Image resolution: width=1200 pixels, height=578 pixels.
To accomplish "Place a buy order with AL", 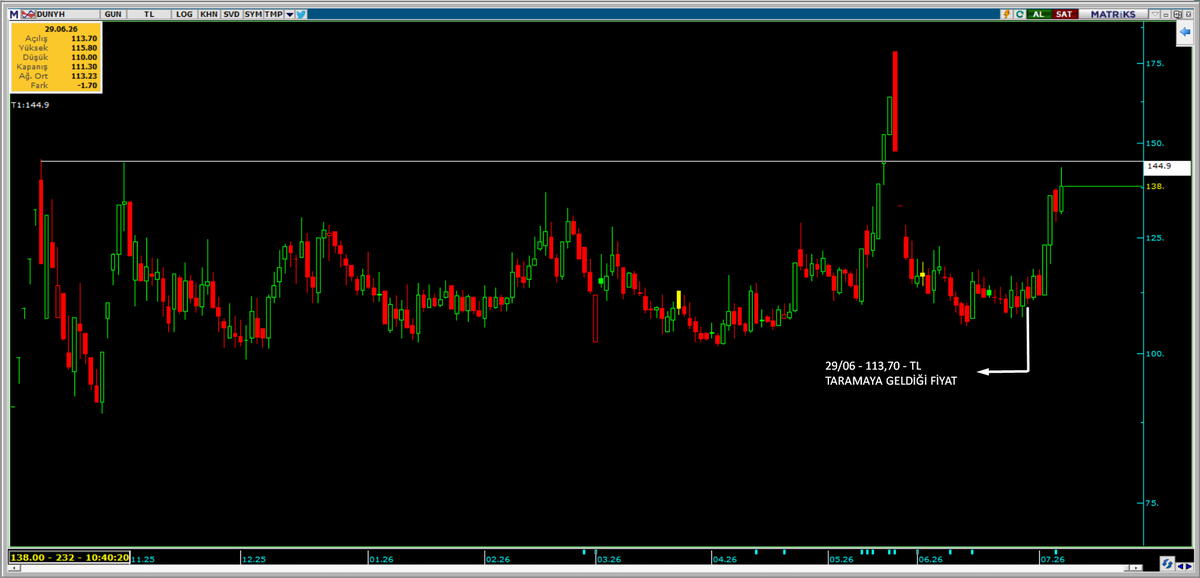I will (1039, 14).
